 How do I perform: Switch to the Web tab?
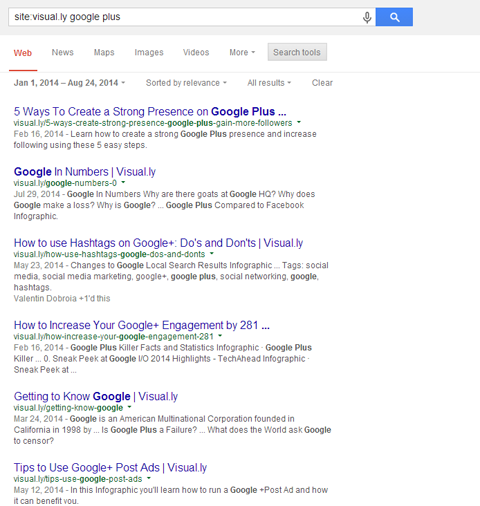tap(23, 53)
